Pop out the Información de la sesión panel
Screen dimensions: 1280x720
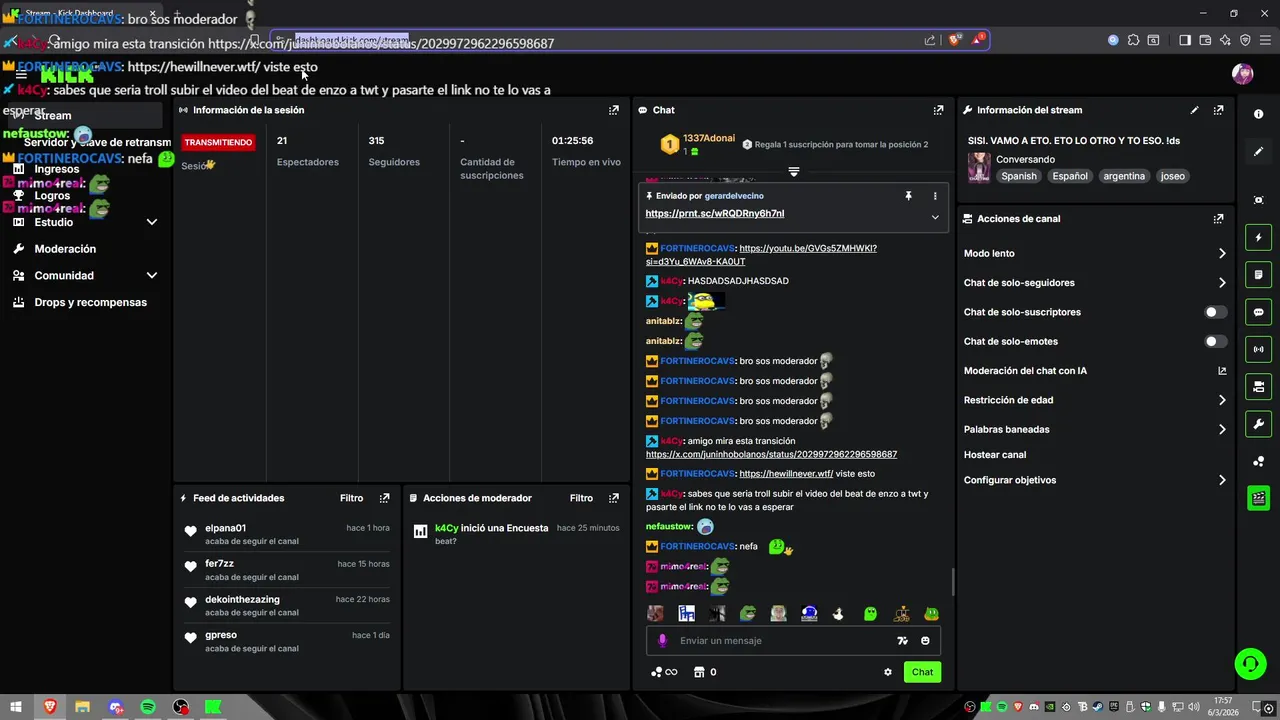pos(614,110)
